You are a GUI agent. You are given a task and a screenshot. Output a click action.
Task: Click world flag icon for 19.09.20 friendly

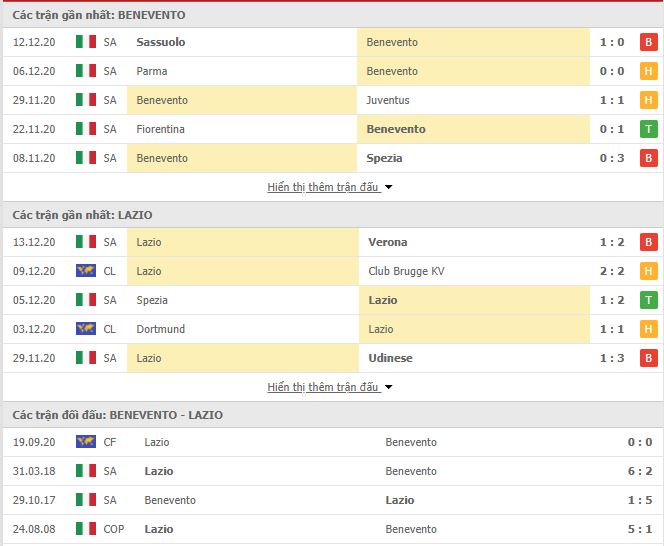[x=86, y=442]
